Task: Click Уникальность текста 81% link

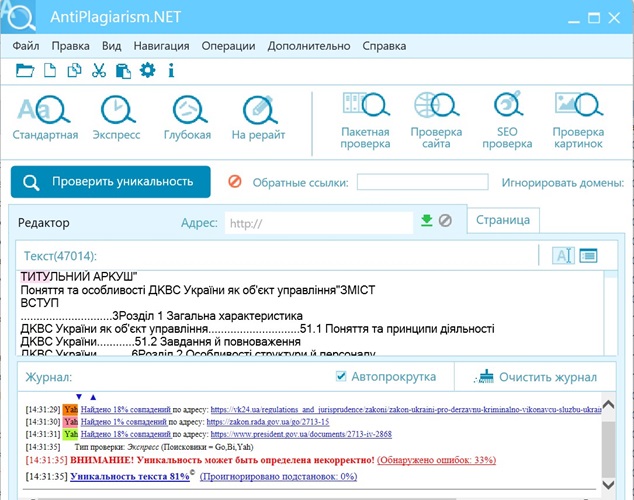Action: click(x=130, y=477)
